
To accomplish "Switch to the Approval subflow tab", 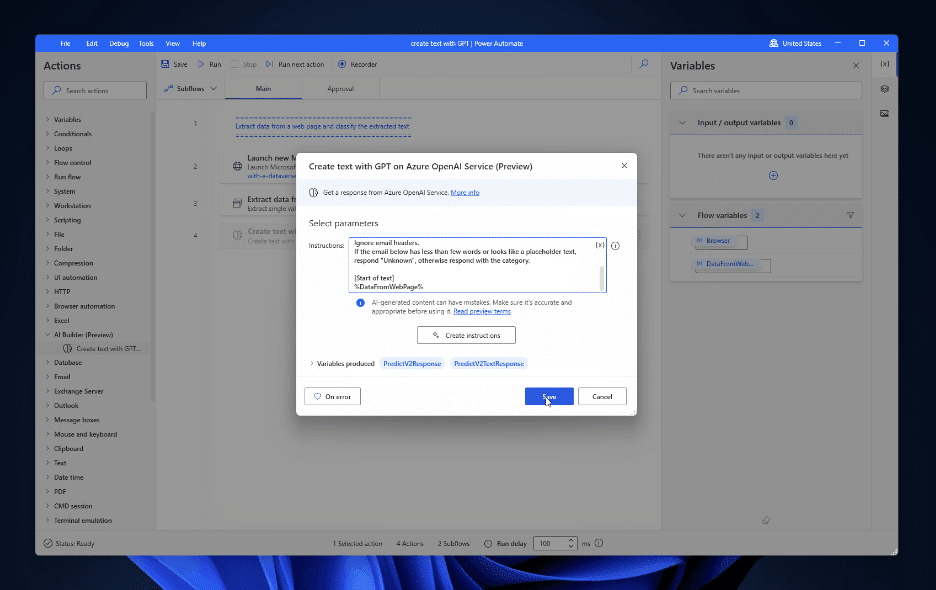I will (x=340, y=88).
